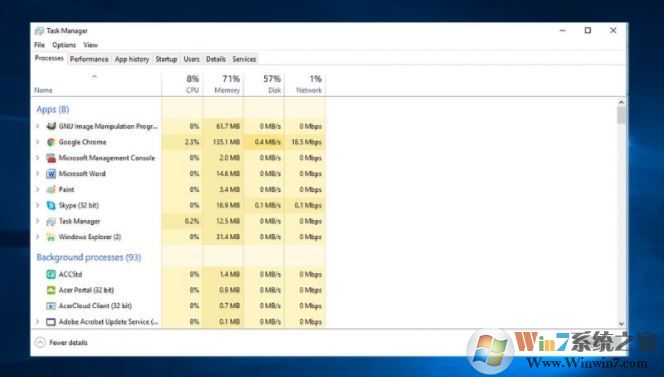The width and height of the screenshot is (664, 377).
Task: Click Skype disk value 0.1 MB/s
Action: (268, 205)
